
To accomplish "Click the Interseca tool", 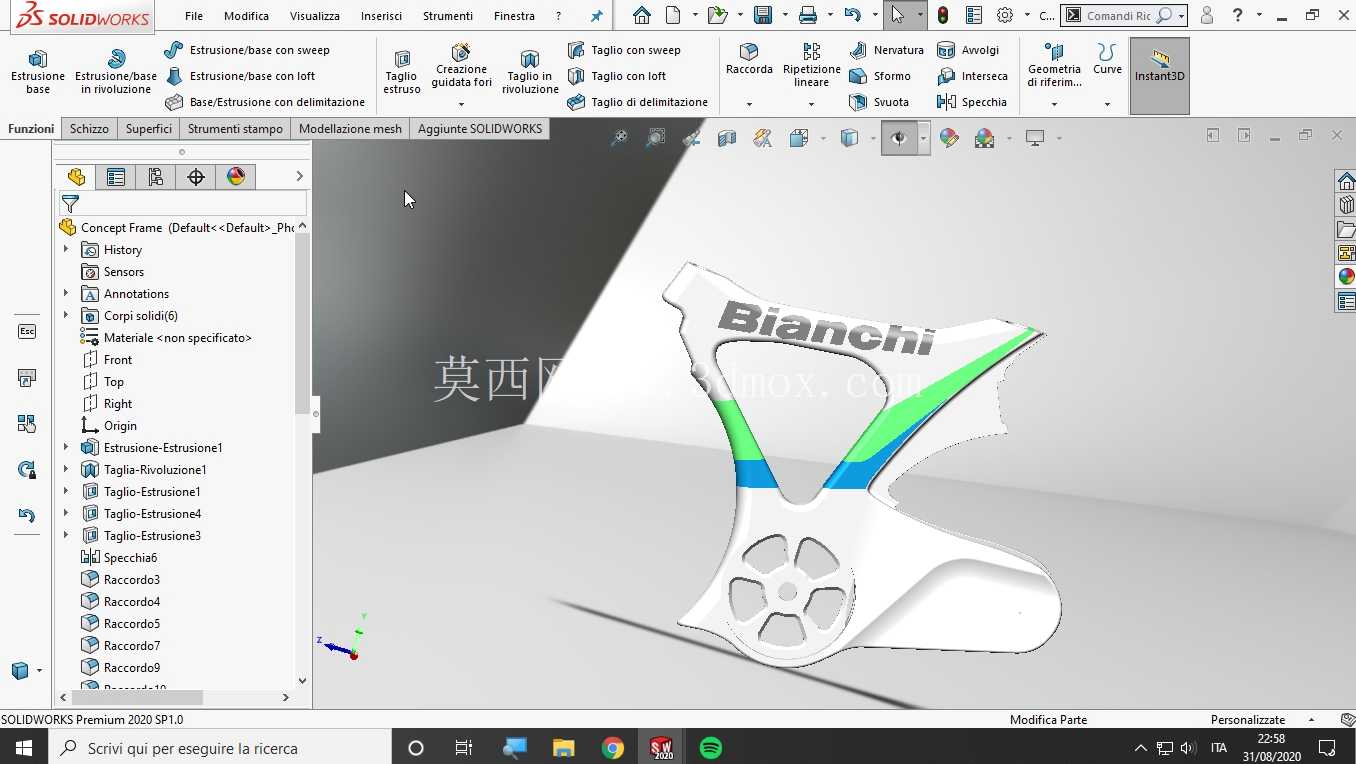I will tap(972, 76).
